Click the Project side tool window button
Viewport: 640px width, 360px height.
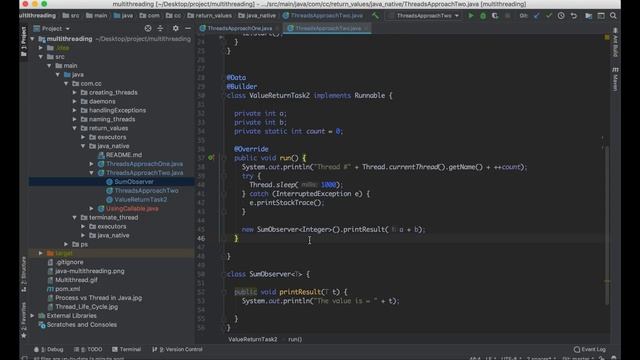[x=24, y=41]
